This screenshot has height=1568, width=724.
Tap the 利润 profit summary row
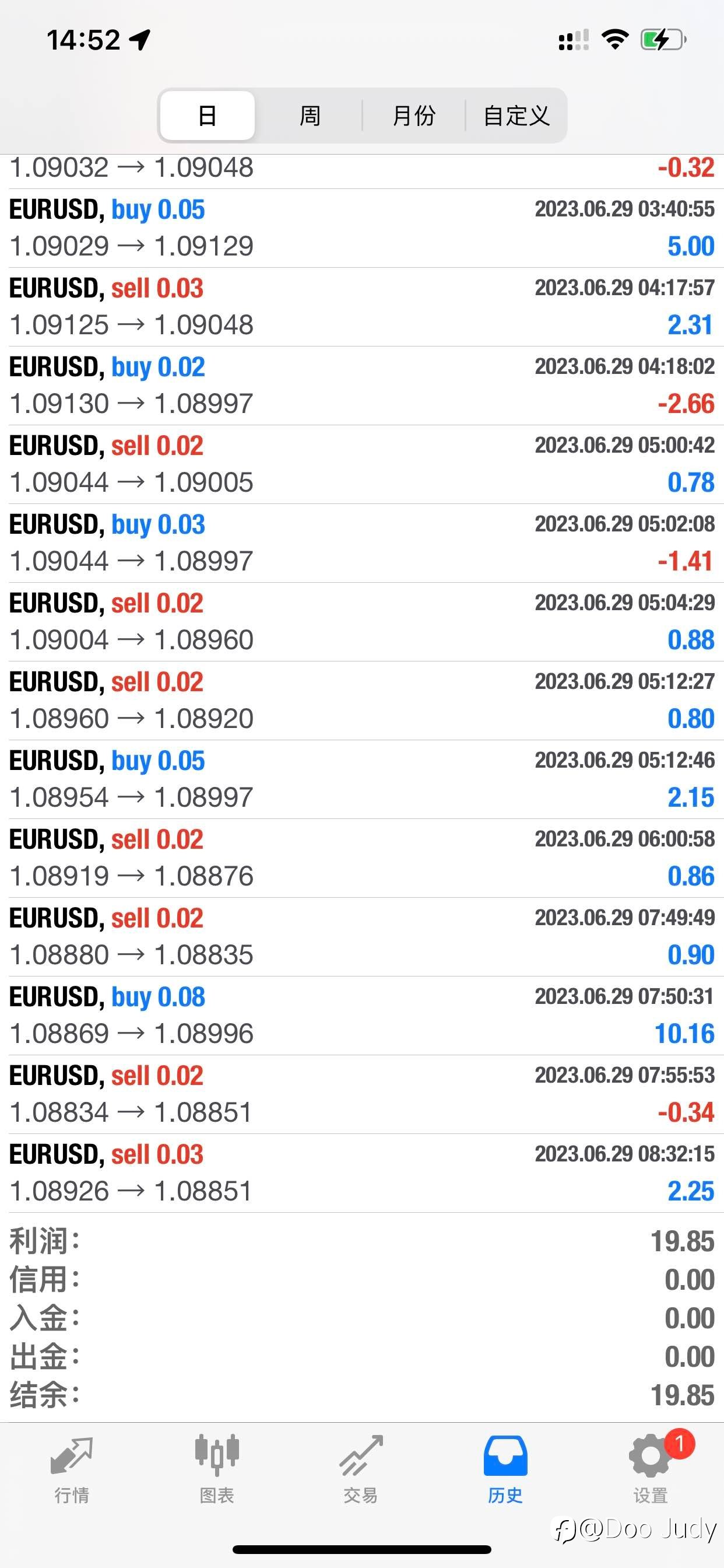pos(362,1241)
